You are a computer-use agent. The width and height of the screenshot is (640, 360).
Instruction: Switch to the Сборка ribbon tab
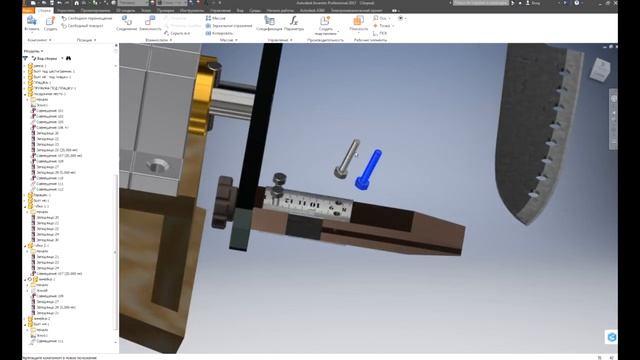tap(44, 10)
